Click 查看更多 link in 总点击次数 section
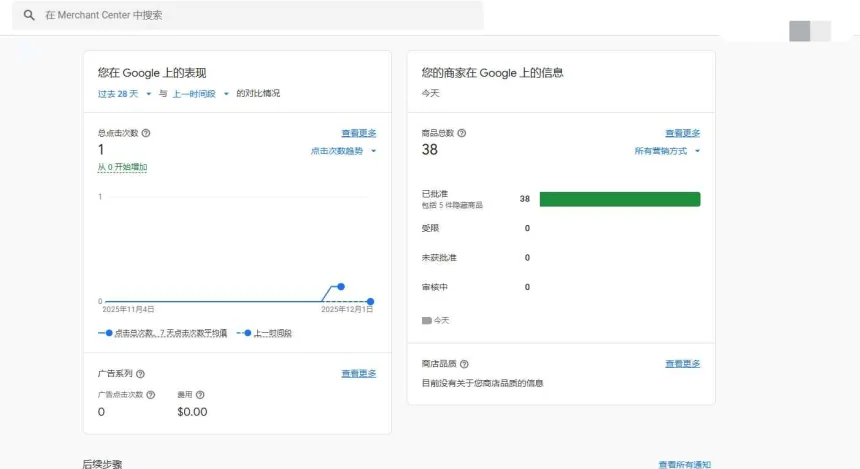The width and height of the screenshot is (860, 469). [358, 133]
